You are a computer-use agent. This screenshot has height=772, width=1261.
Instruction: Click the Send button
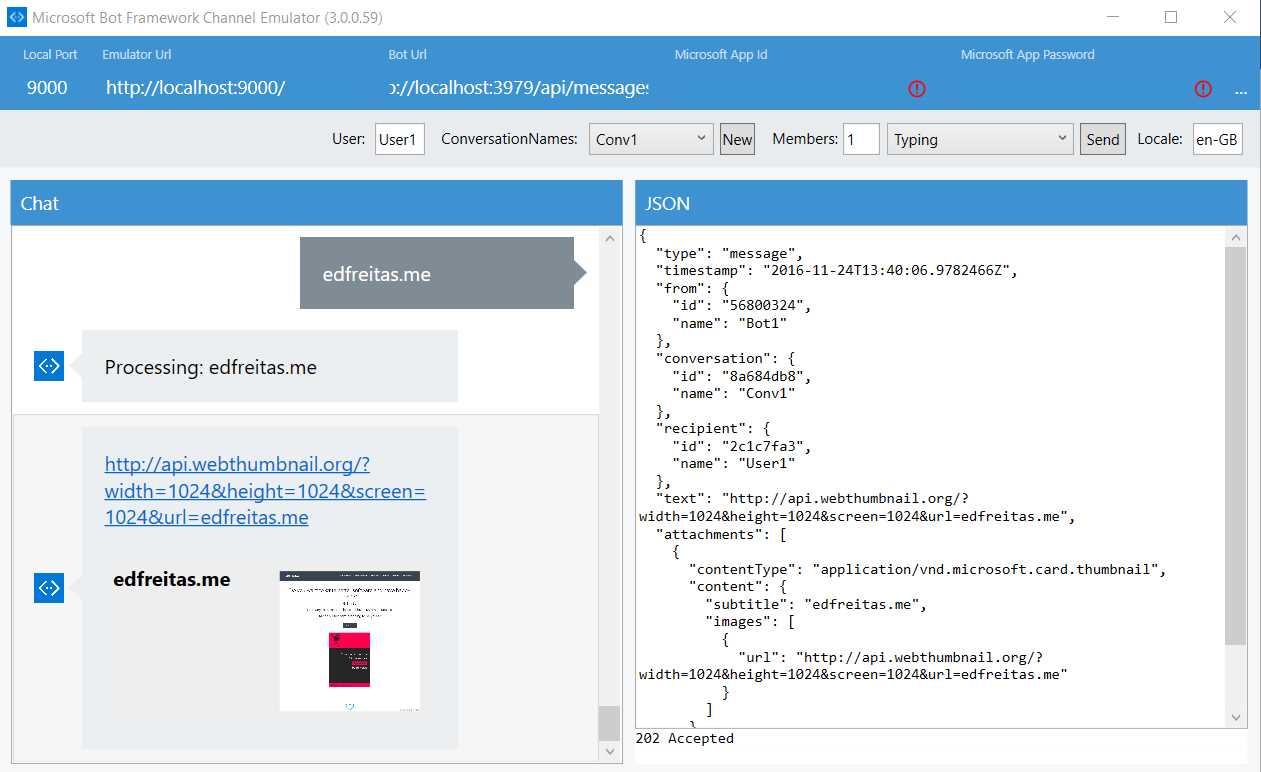(x=1103, y=139)
